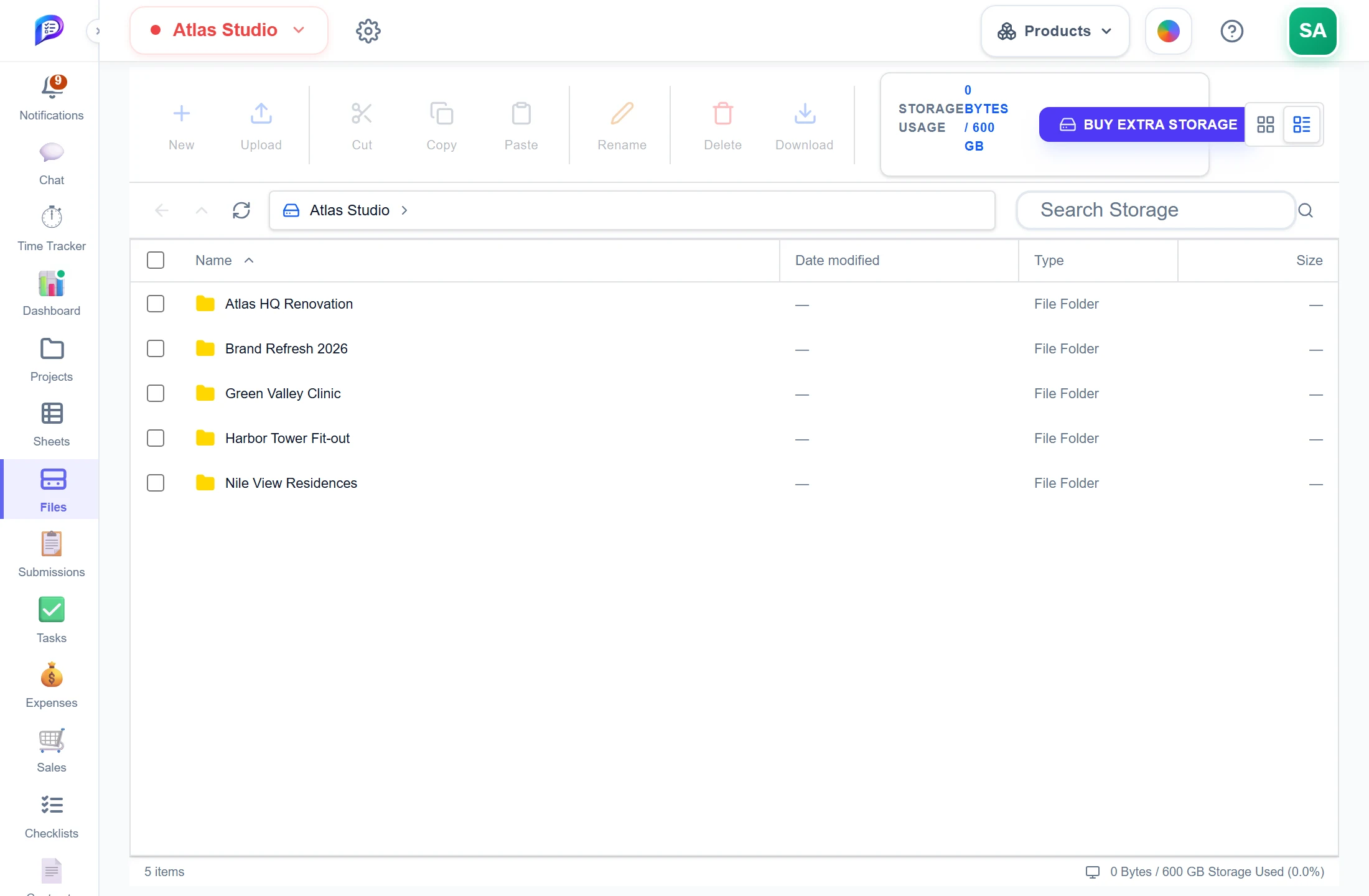Open Submissions clipboard icon
The image size is (1369, 896).
[52, 543]
